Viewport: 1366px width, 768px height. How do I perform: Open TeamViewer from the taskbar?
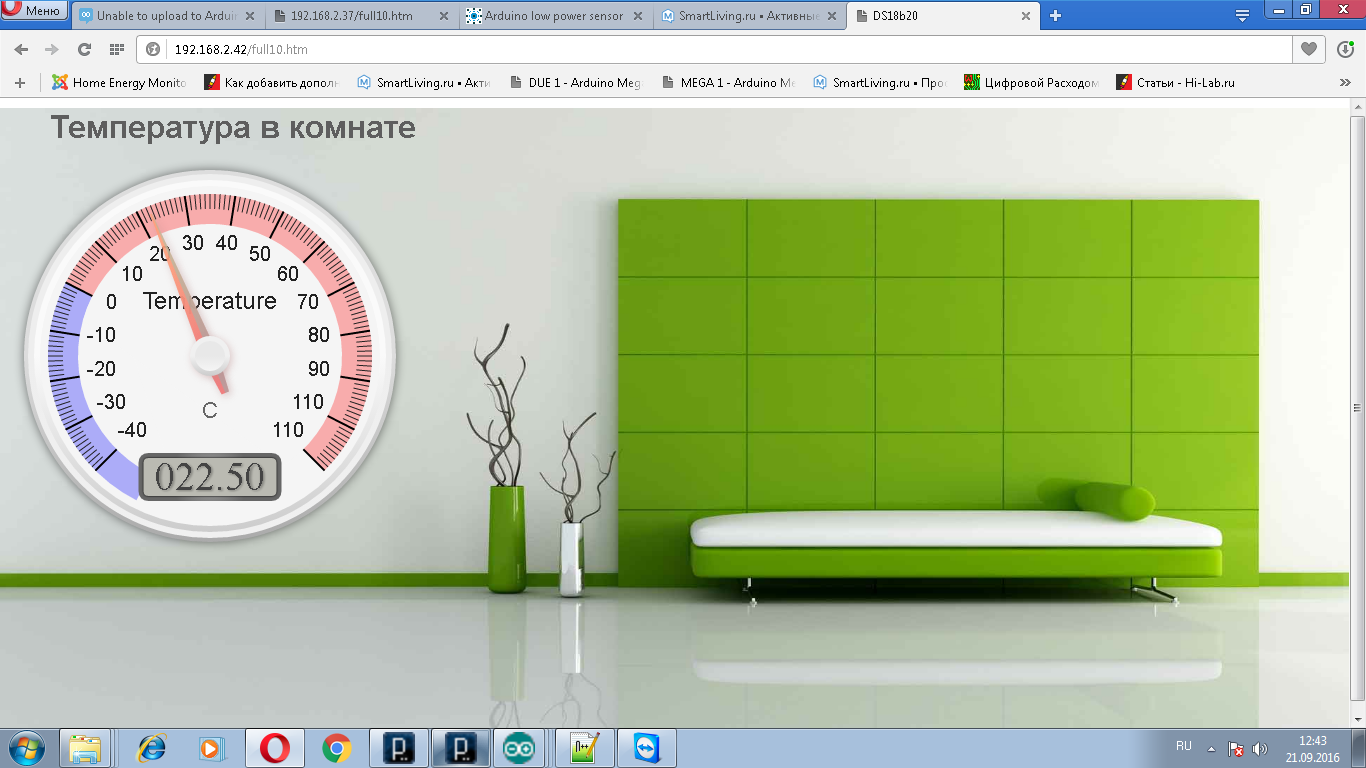point(647,748)
